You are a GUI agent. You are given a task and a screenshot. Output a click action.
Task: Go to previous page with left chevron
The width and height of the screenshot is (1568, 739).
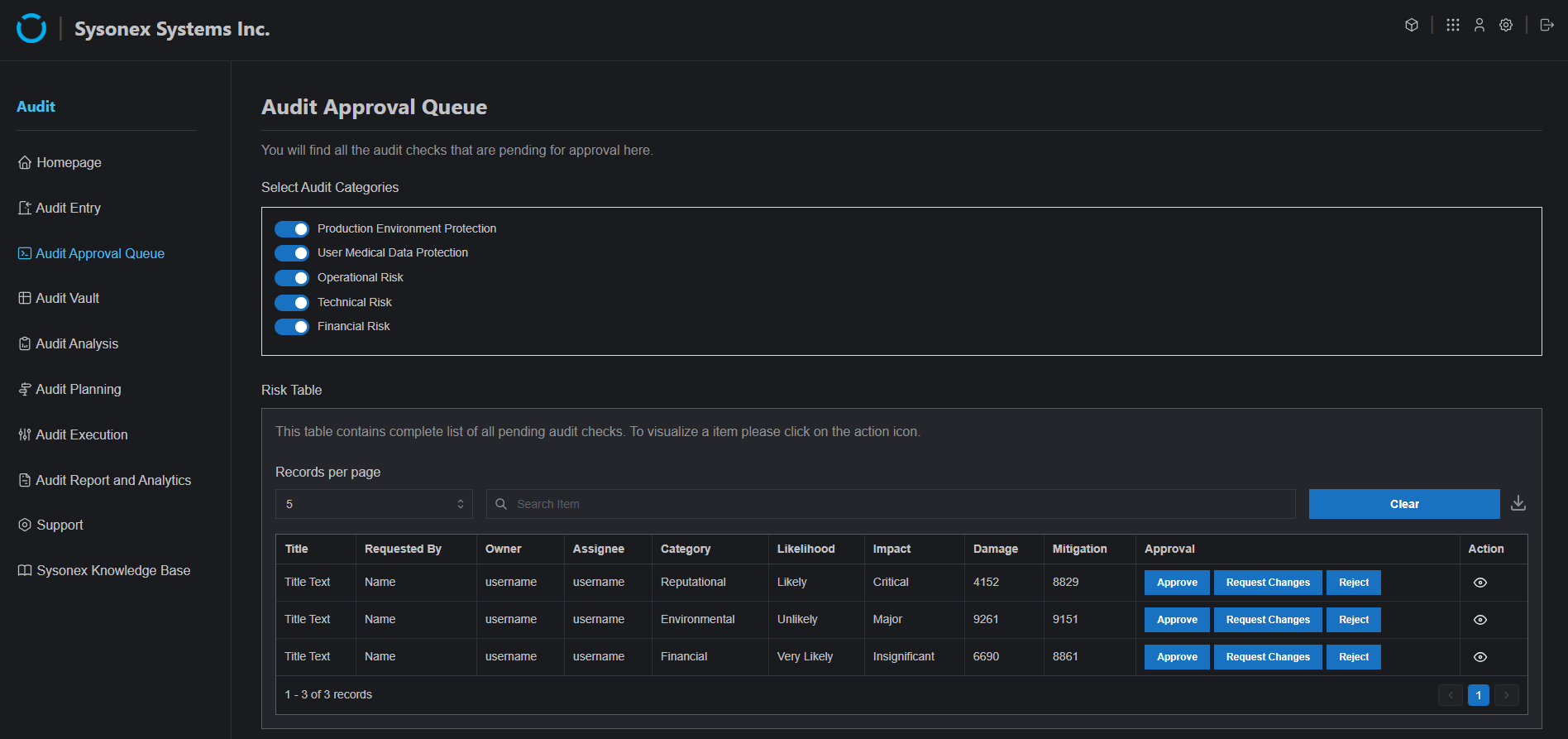[1450, 695]
